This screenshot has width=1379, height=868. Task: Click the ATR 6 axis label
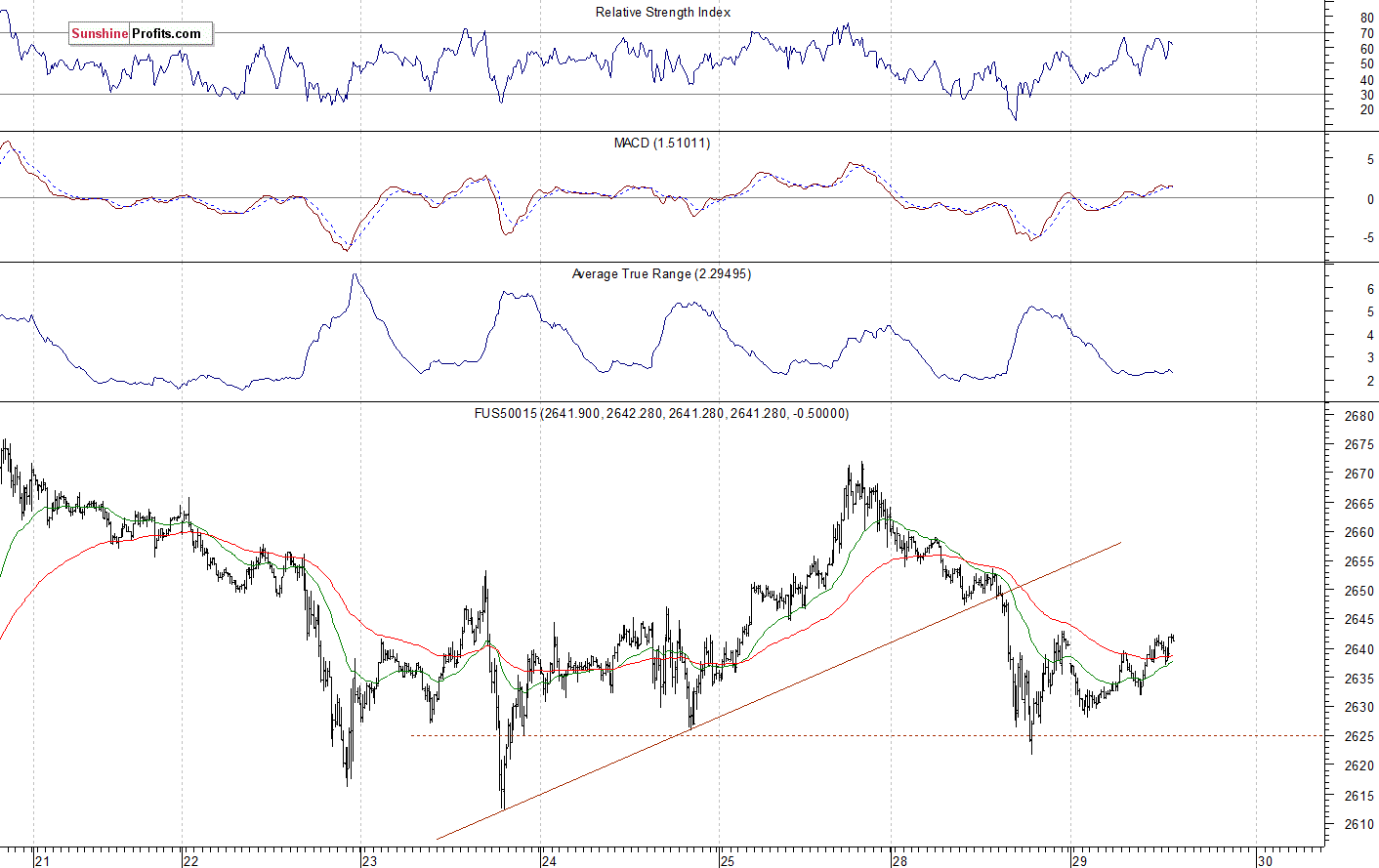[x=1370, y=290]
